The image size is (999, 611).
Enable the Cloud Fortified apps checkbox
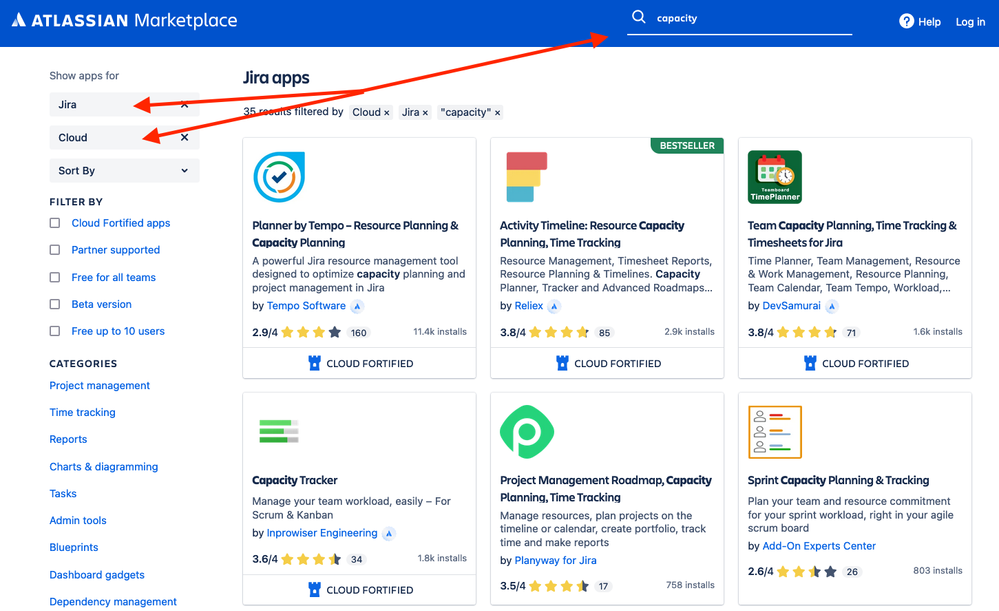(55, 223)
